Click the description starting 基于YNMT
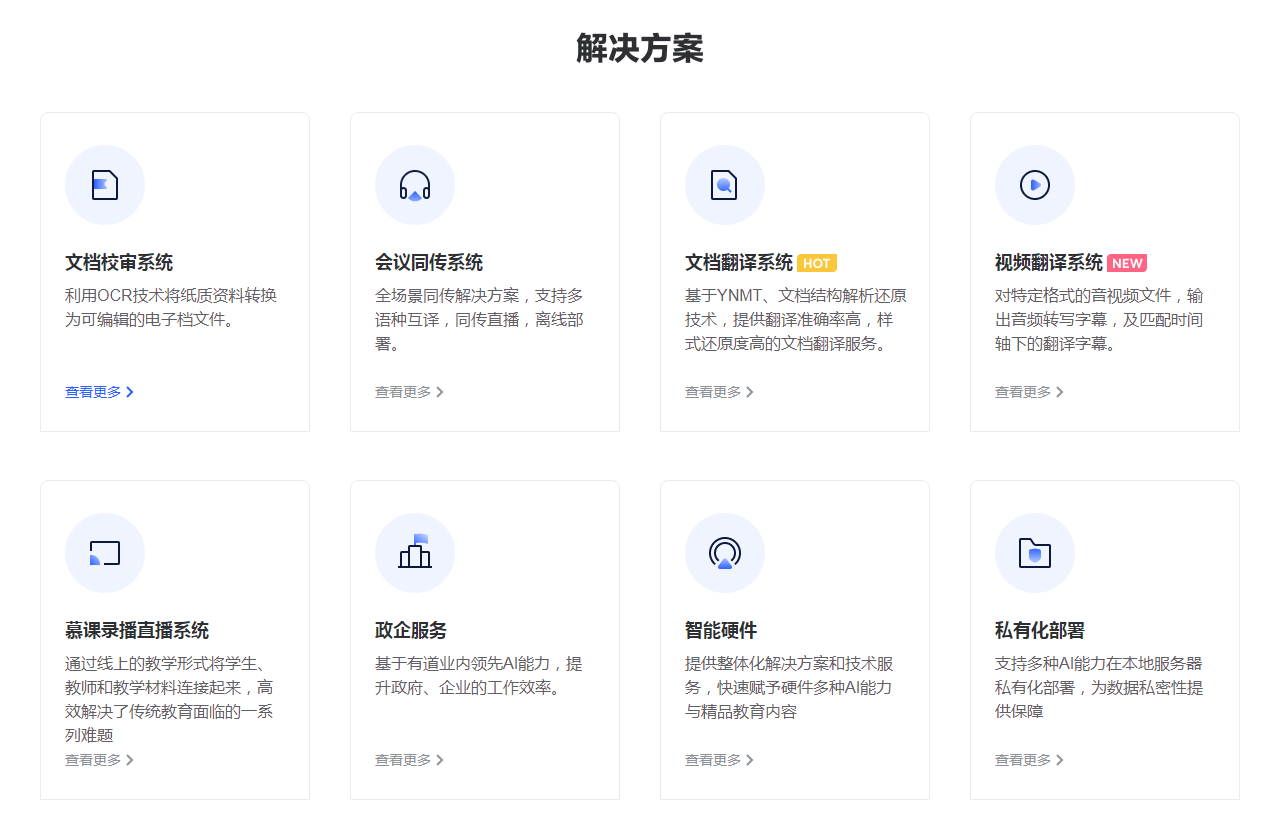Viewport: 1284px width, 829px height. point(796,320)
